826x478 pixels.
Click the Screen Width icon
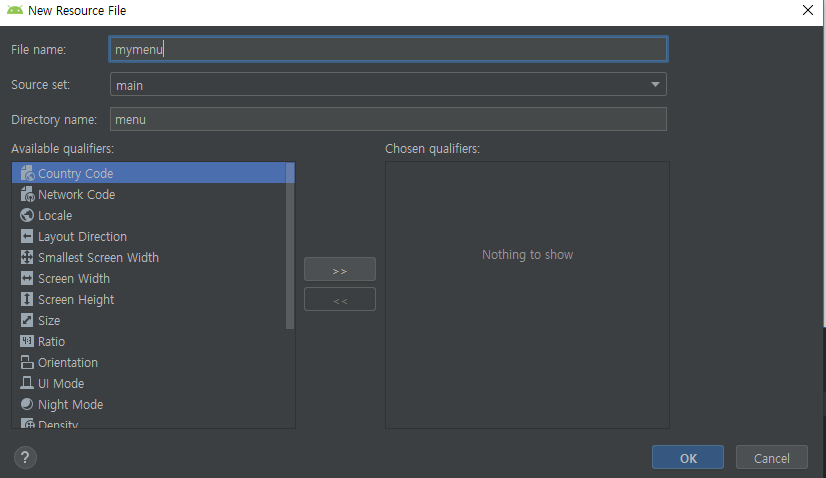tap(27, 278)
